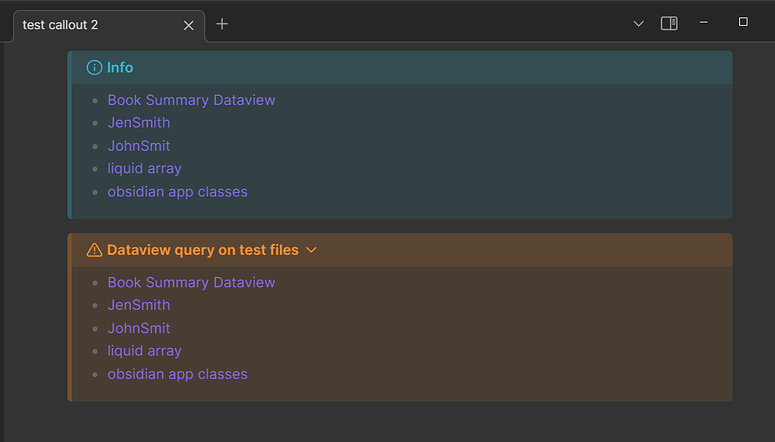775x442 pixels.
Task: Collapse the Dataview query callout chevron
Action: 312,250
